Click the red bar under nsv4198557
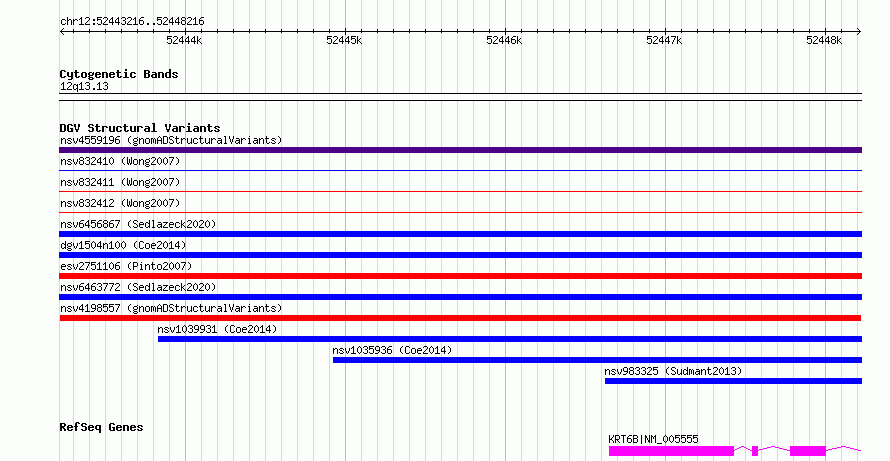 [x=460, y=318]
